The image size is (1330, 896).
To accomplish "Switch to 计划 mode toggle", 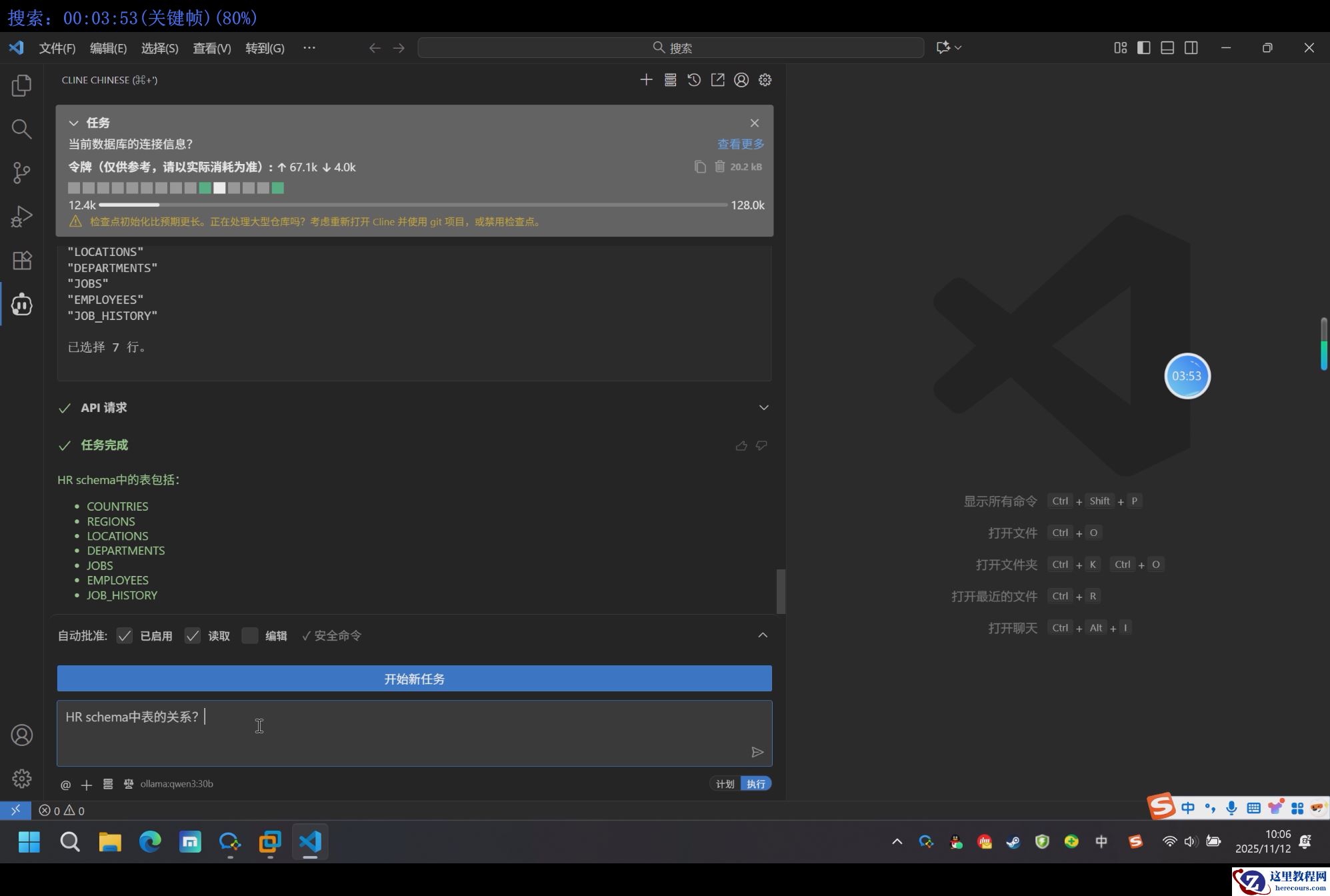I will click(725, 784).
